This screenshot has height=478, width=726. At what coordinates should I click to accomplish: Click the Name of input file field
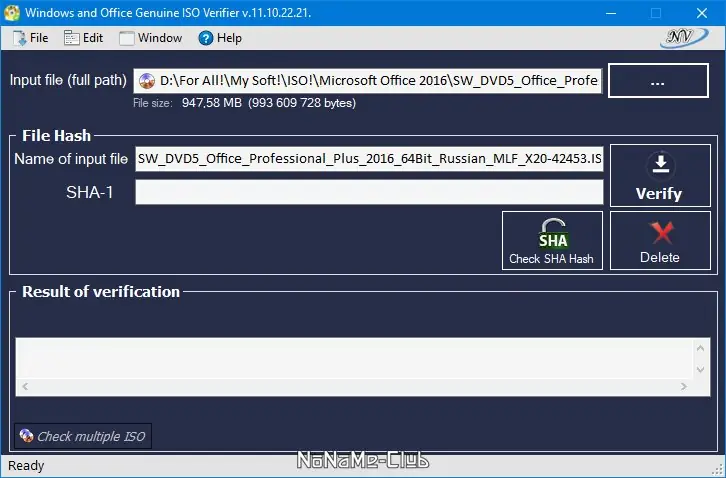(x=369, y=159)
